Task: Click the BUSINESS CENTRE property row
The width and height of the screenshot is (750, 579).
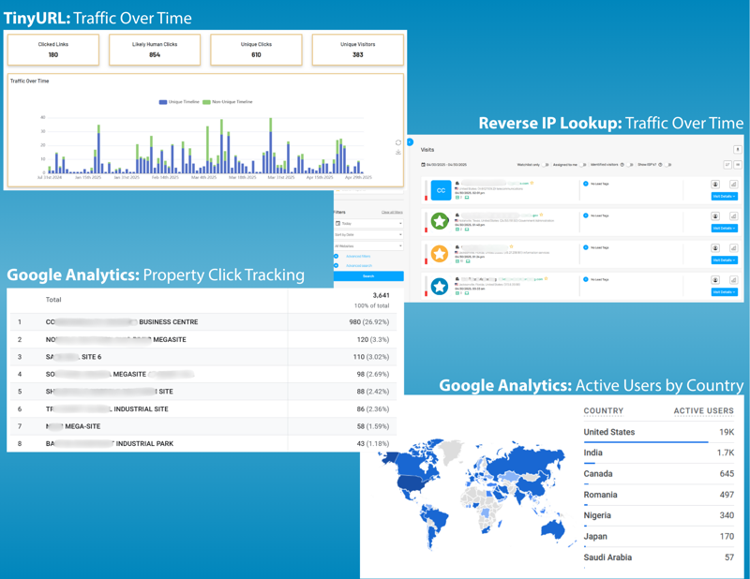Action: tap(203, 322)
